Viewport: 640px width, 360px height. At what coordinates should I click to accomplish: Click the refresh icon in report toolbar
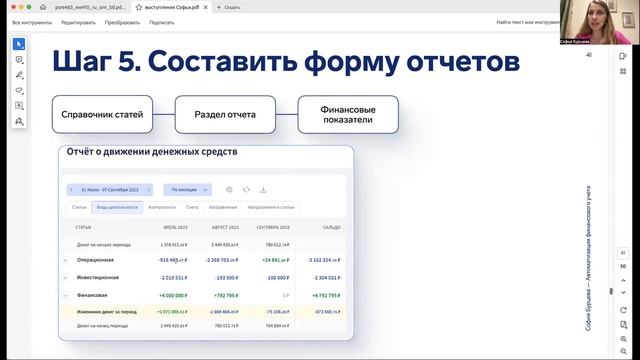pyautogui.click(x=246, y=189)
